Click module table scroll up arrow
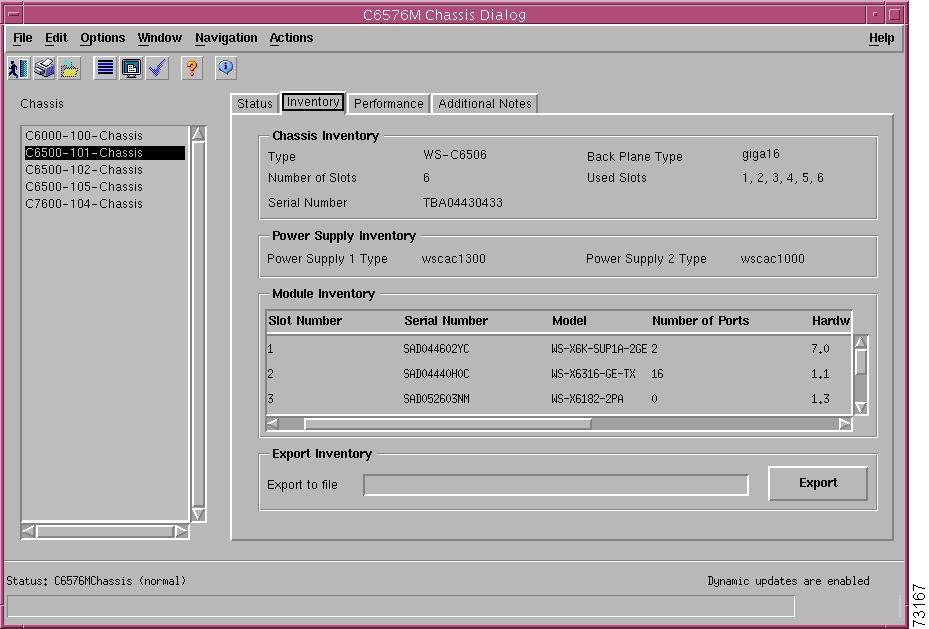This screenshot has height=629, width=929. pyautogui.click(x=861, y=342)
